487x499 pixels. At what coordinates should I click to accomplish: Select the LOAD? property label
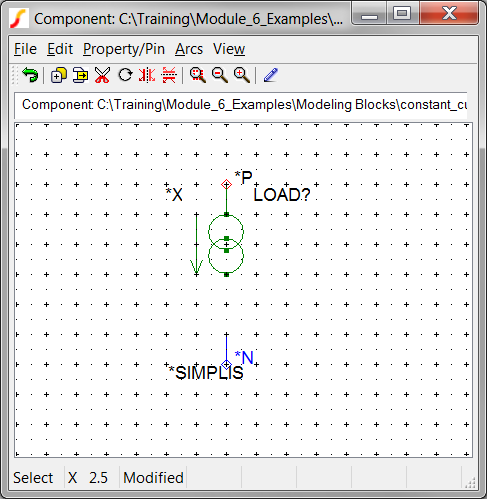[282, 195]
